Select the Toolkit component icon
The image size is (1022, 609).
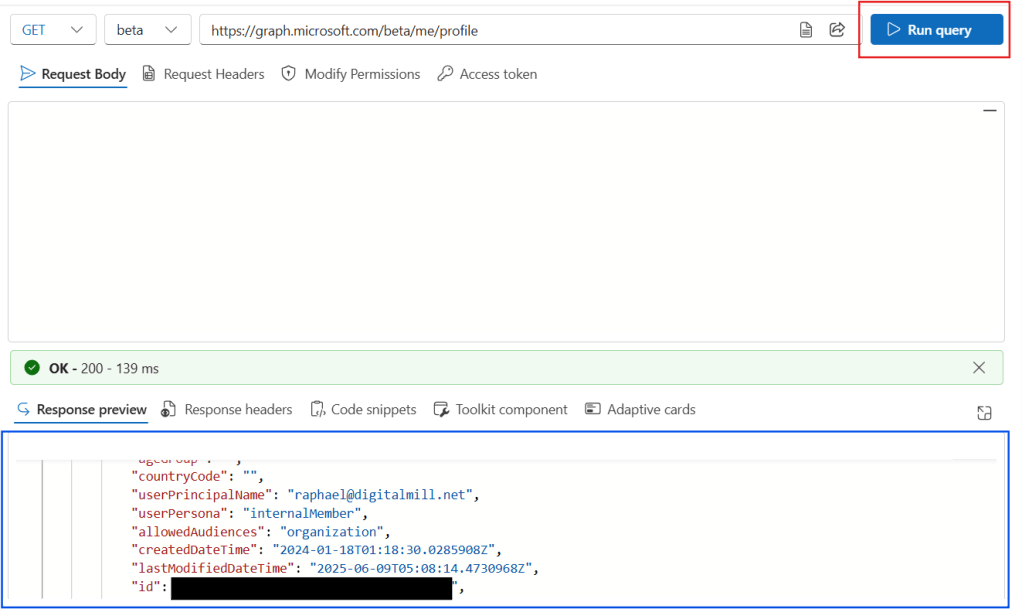pos(441,409)
